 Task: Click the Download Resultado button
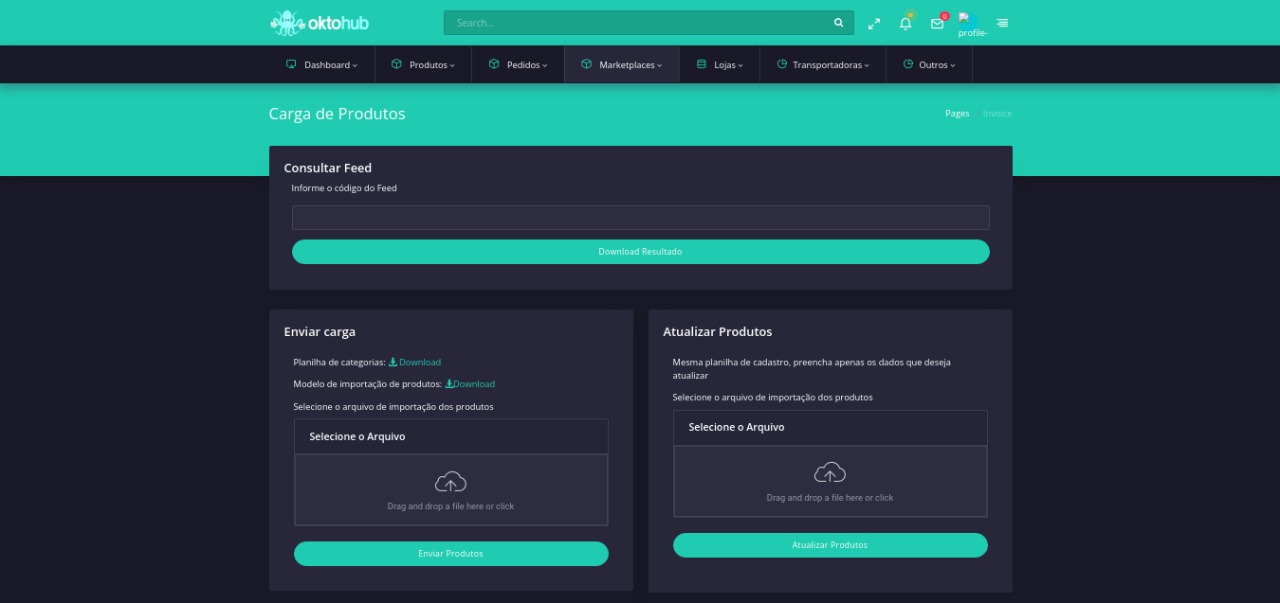click(x=640, y=252)
